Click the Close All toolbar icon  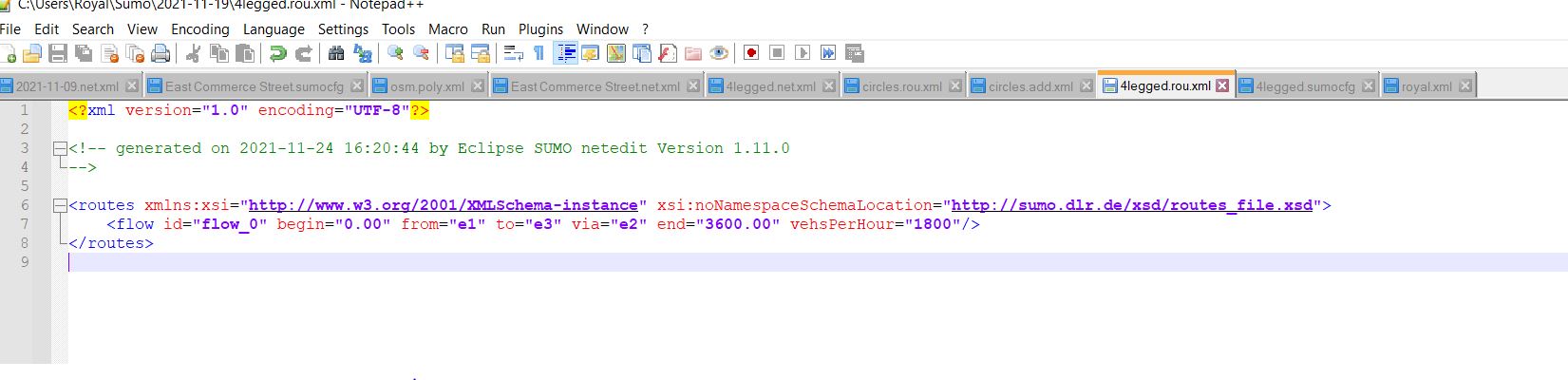point(135,53)
